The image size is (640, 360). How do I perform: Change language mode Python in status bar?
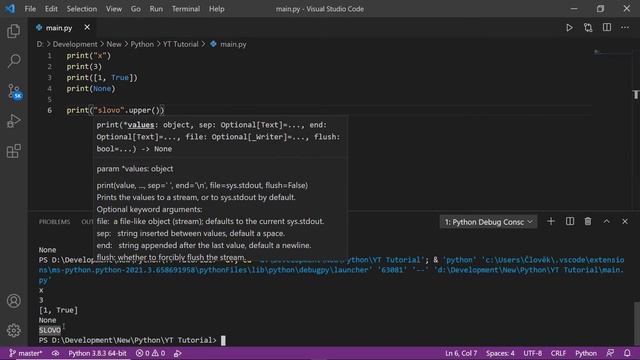pyautogui.click(x=586, y=353)
